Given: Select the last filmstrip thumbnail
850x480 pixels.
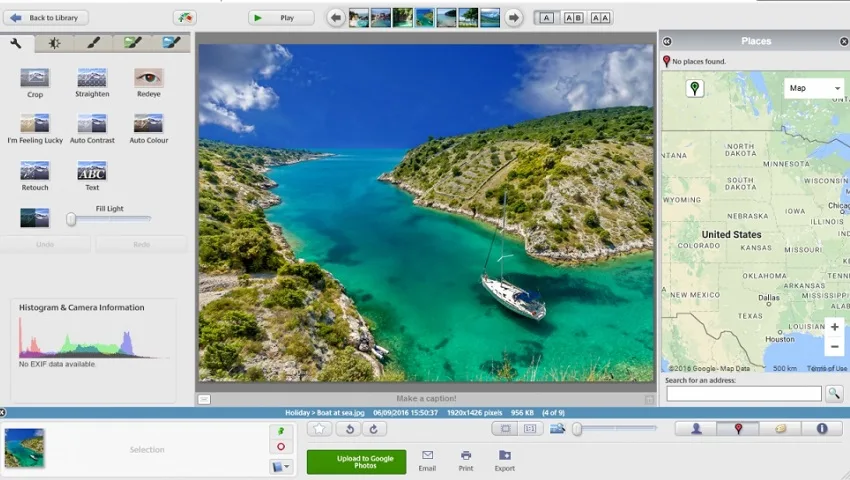Looking at the screenshot, I should tap(490, 18).
